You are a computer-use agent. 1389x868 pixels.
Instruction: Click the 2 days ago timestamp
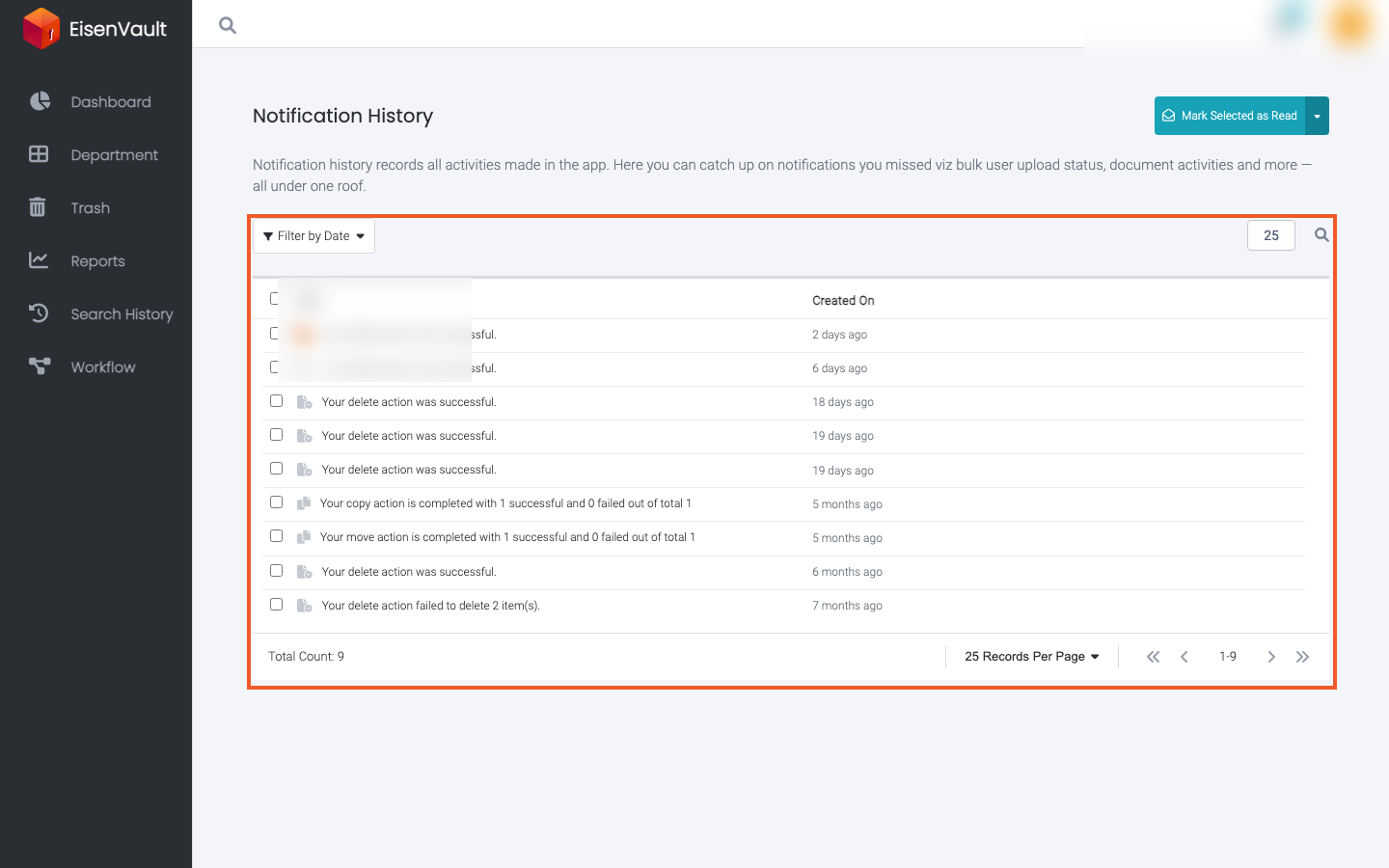pyautogui.click(x=839, y=335)
